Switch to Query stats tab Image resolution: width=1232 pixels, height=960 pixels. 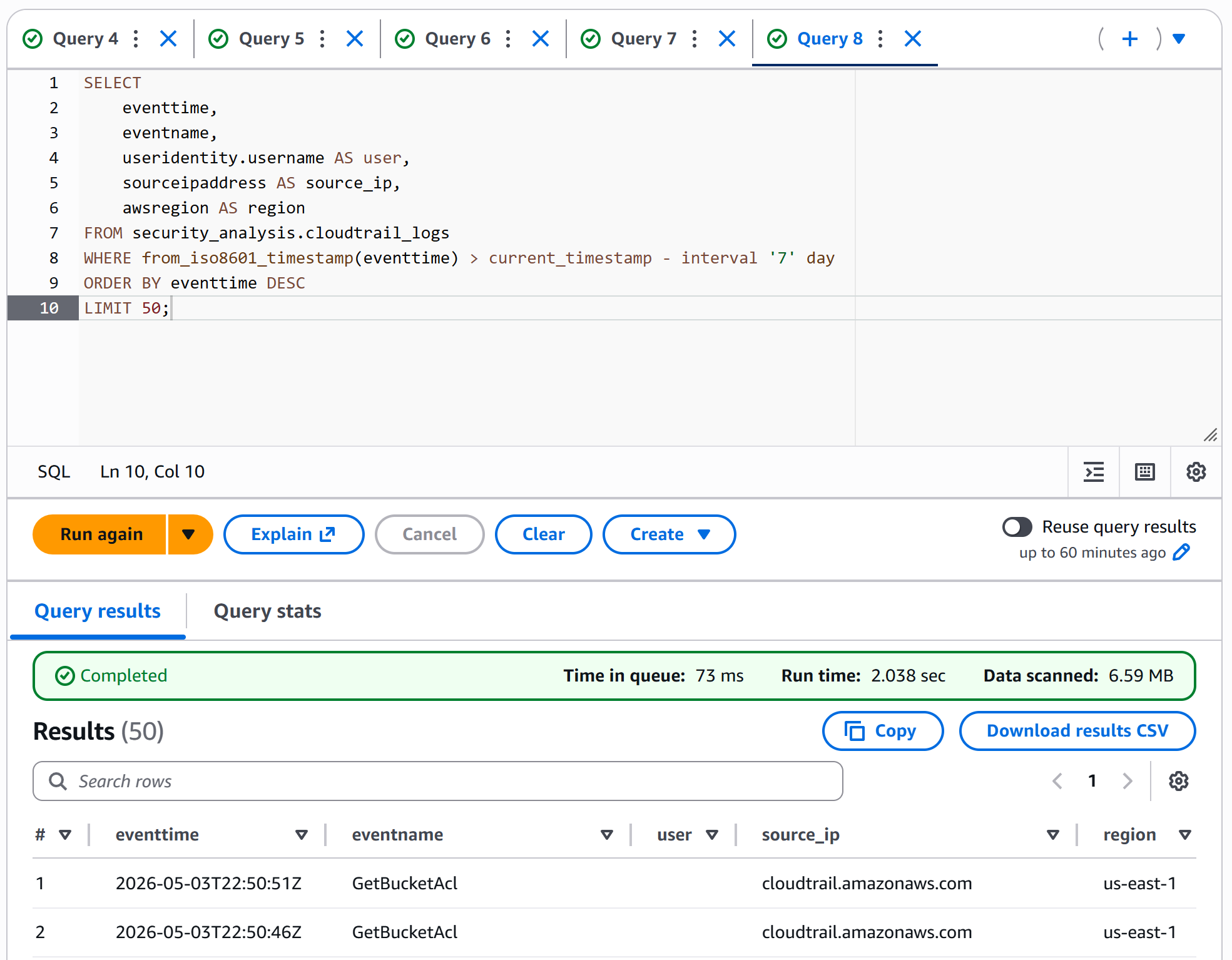tap(267, 611)
